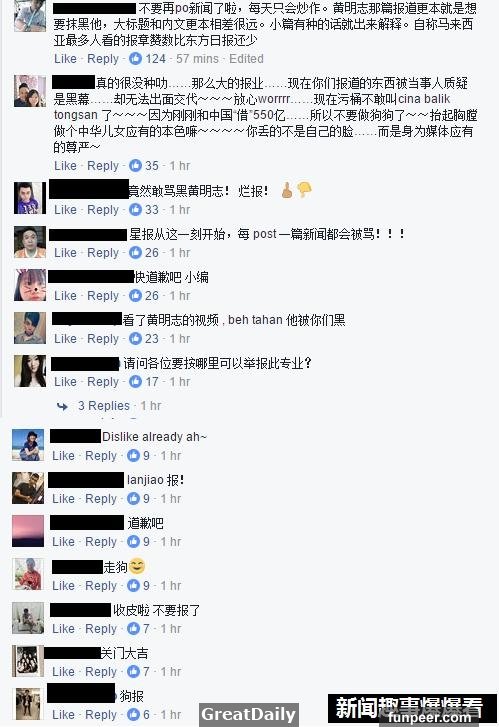499x727 pixels.
Task: Open the cat-filter avatar commenter's profile picture
Action: pyautogui.click(x=30, y=285)
